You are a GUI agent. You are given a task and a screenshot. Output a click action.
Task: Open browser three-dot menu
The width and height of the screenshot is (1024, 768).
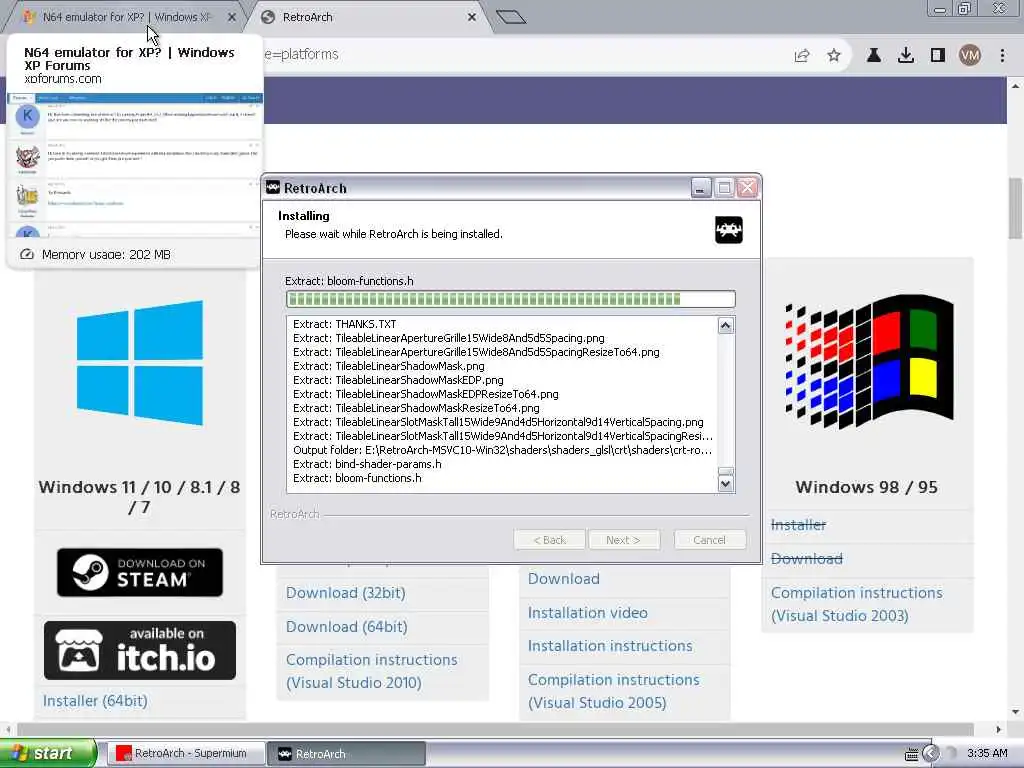[x=1002, y=56]
